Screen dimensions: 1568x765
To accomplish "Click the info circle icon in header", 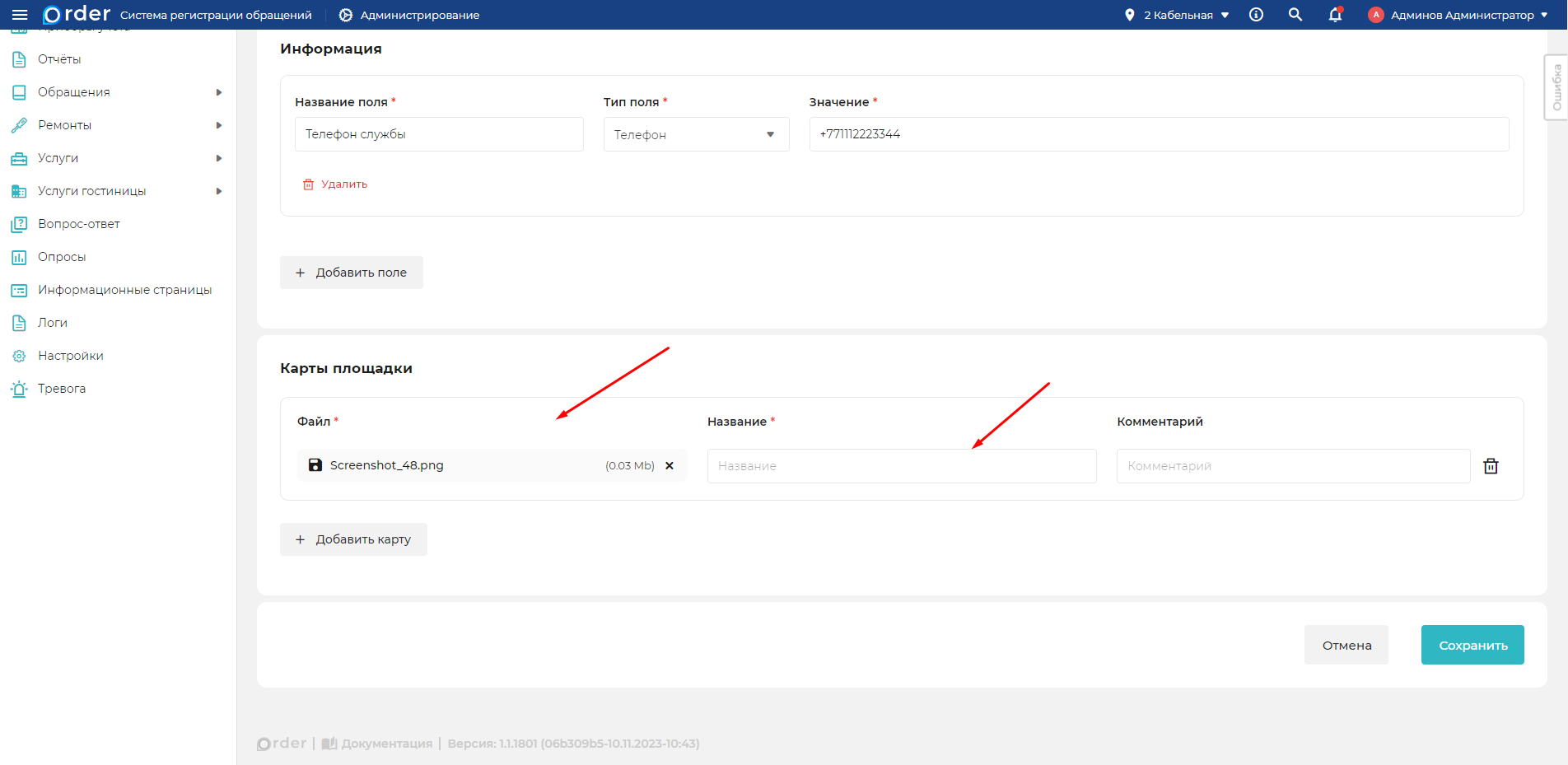I will (1256, 15).
